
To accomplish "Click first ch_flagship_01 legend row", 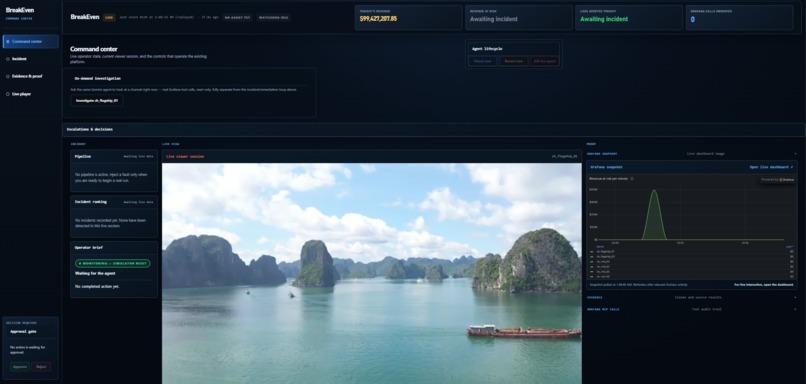I will point(692,251).
